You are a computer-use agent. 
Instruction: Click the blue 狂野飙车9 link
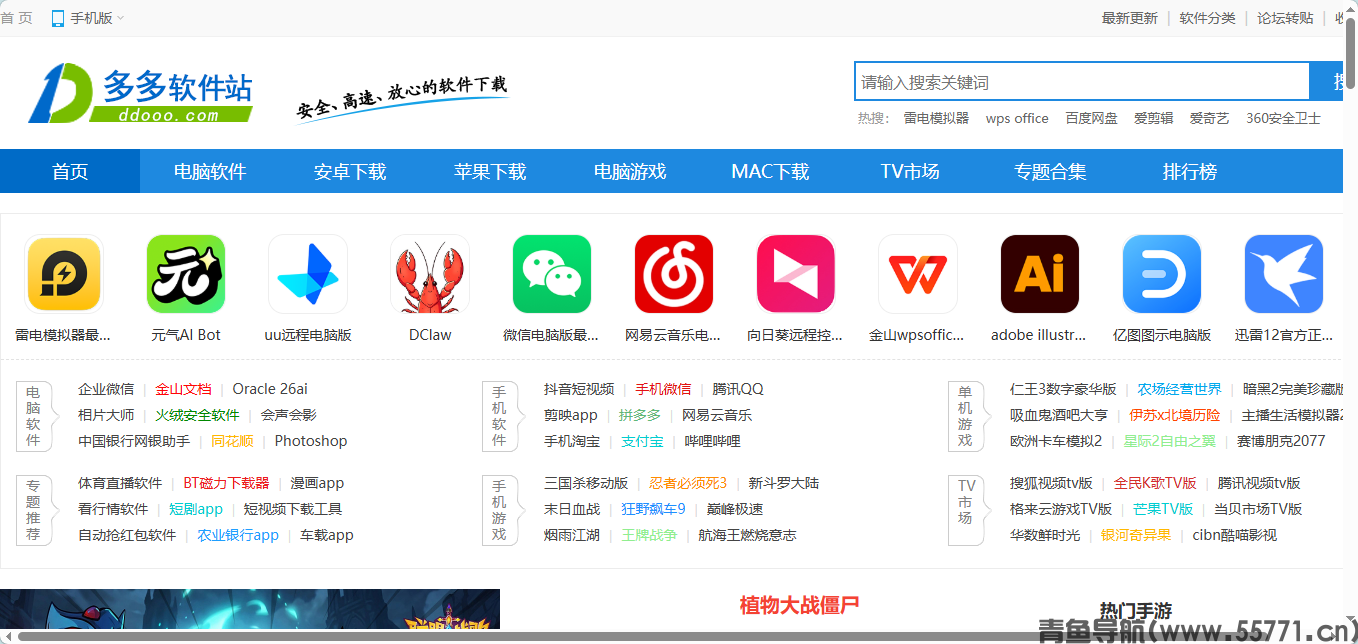coord(653,509)
